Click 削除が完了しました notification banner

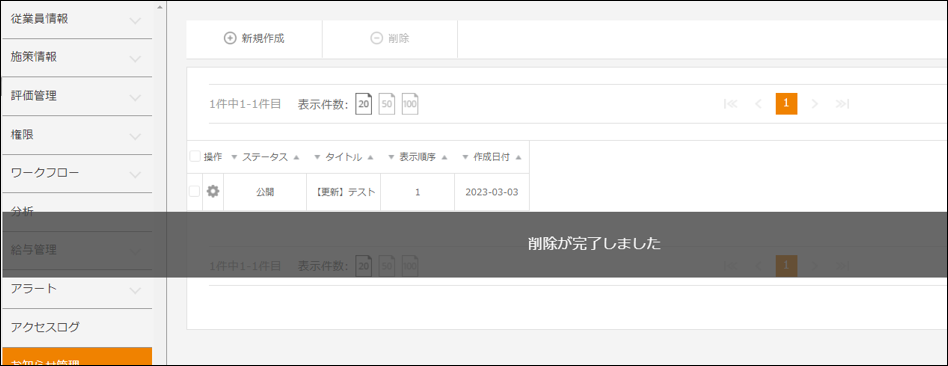coord(475,244)
